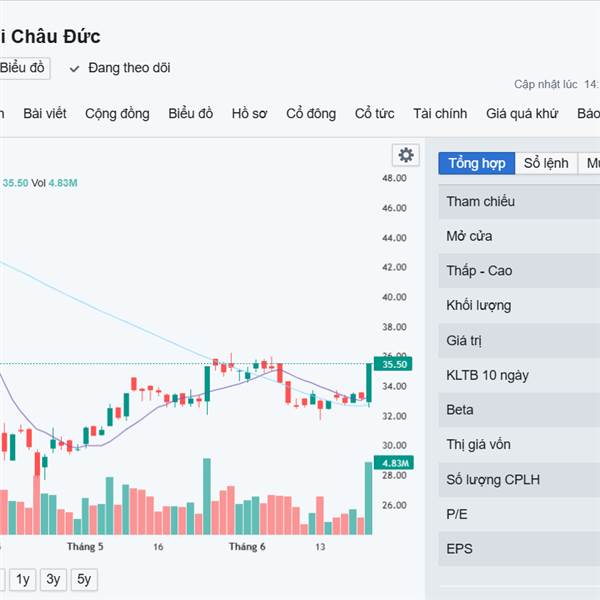
Task: Click the Tháng 6 timeline marker
Action: click(247, 546)
